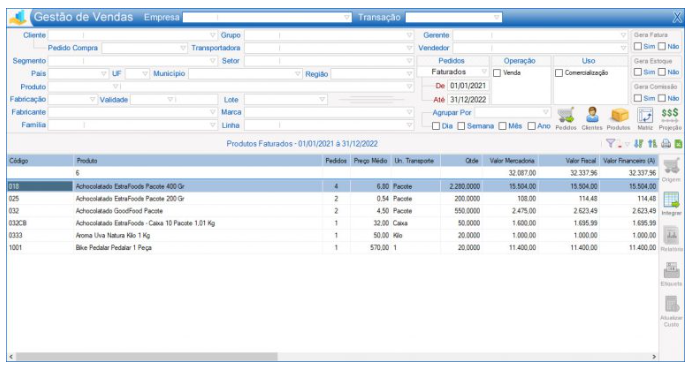Sort by Produto column header

coord(198,160)
